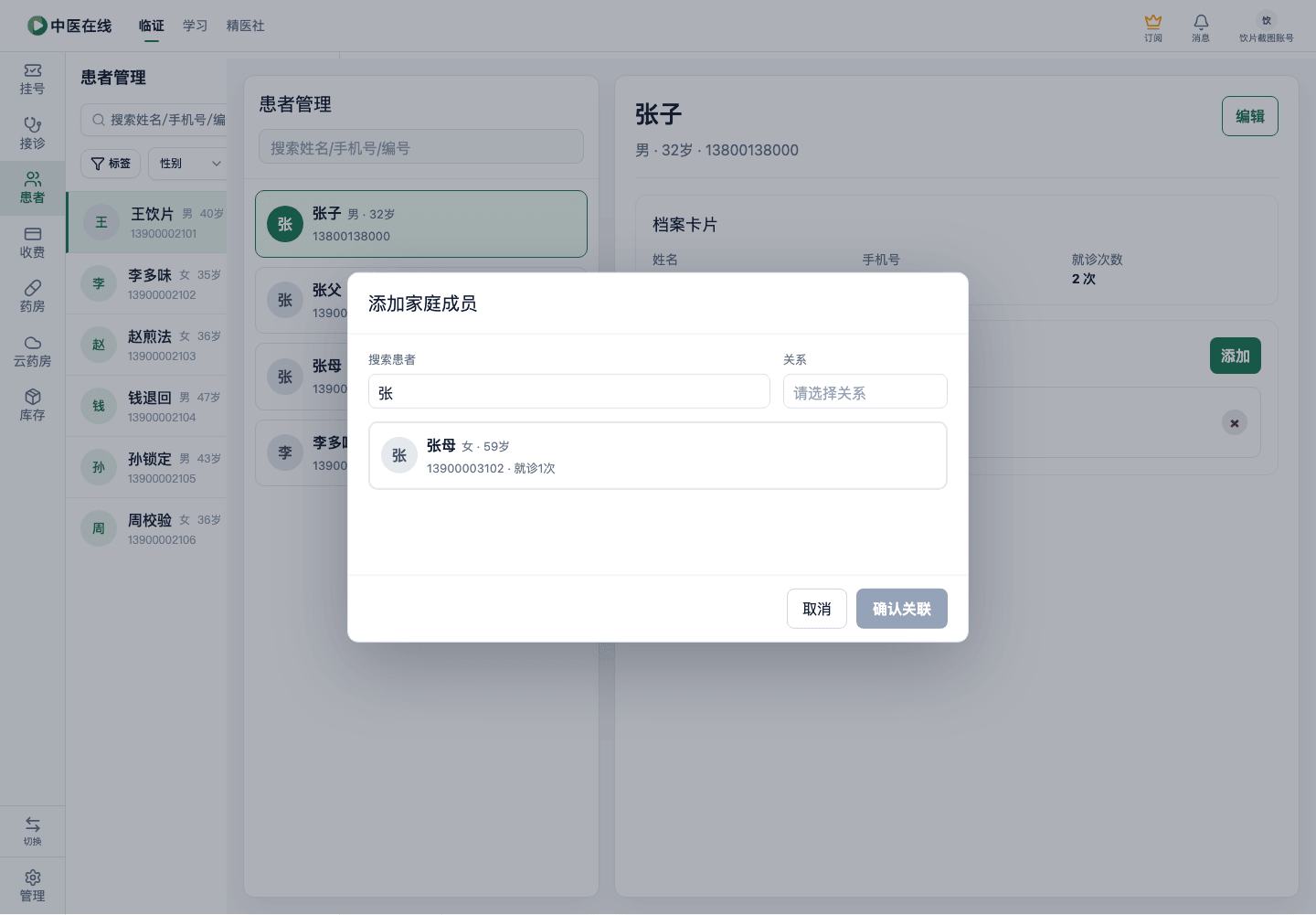Open the 请选择关系 relation dropdown
The width and height of the screenshot is (1316, 915).
click(x=865, y=392)
